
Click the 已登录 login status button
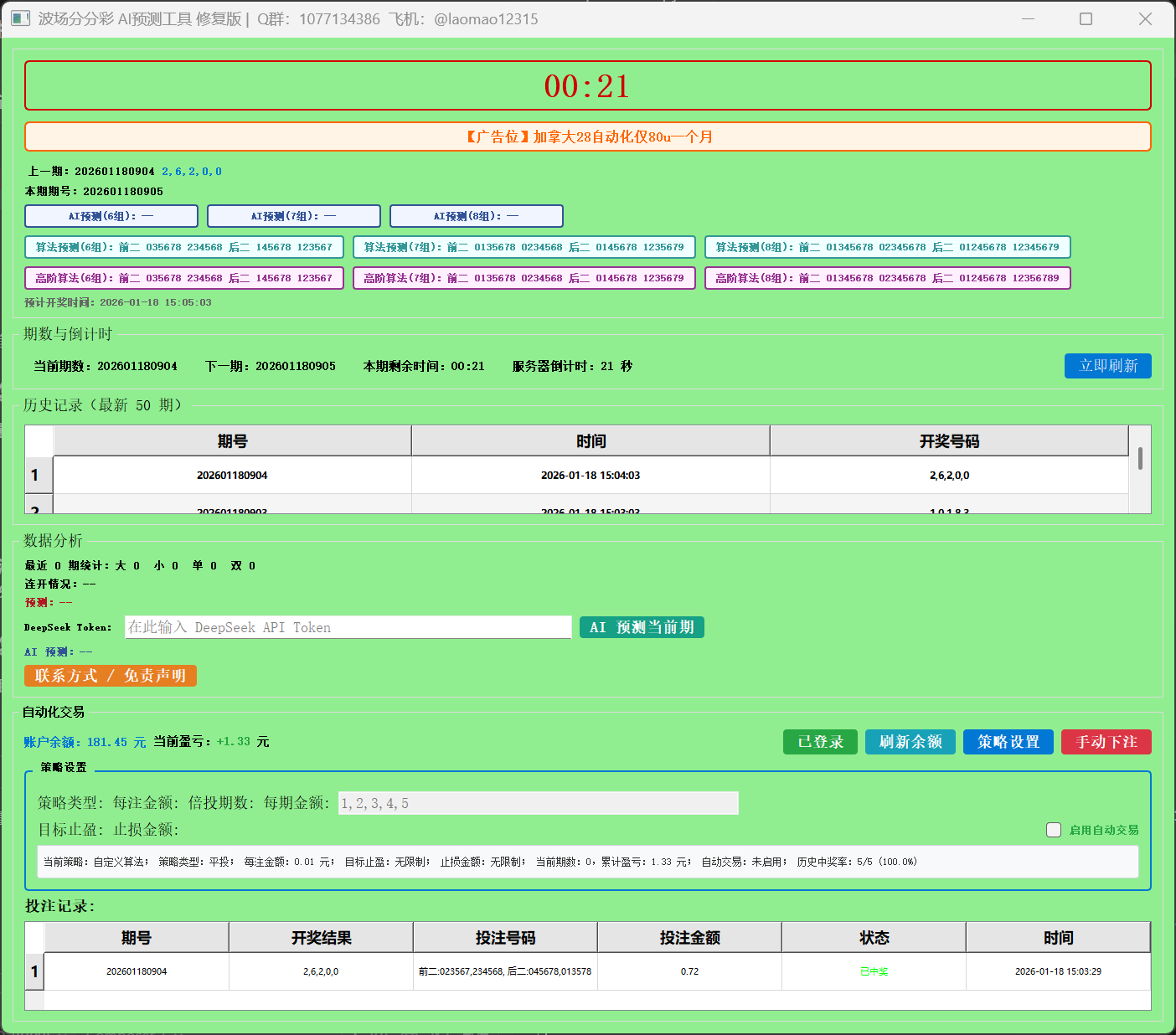pos(819,741)
